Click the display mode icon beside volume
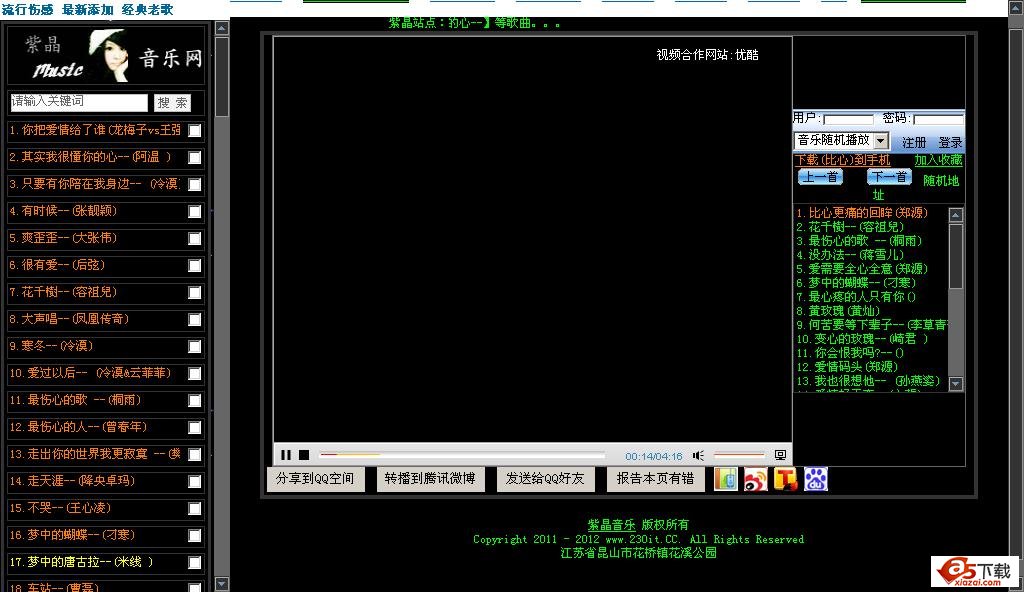 point(779,455)
